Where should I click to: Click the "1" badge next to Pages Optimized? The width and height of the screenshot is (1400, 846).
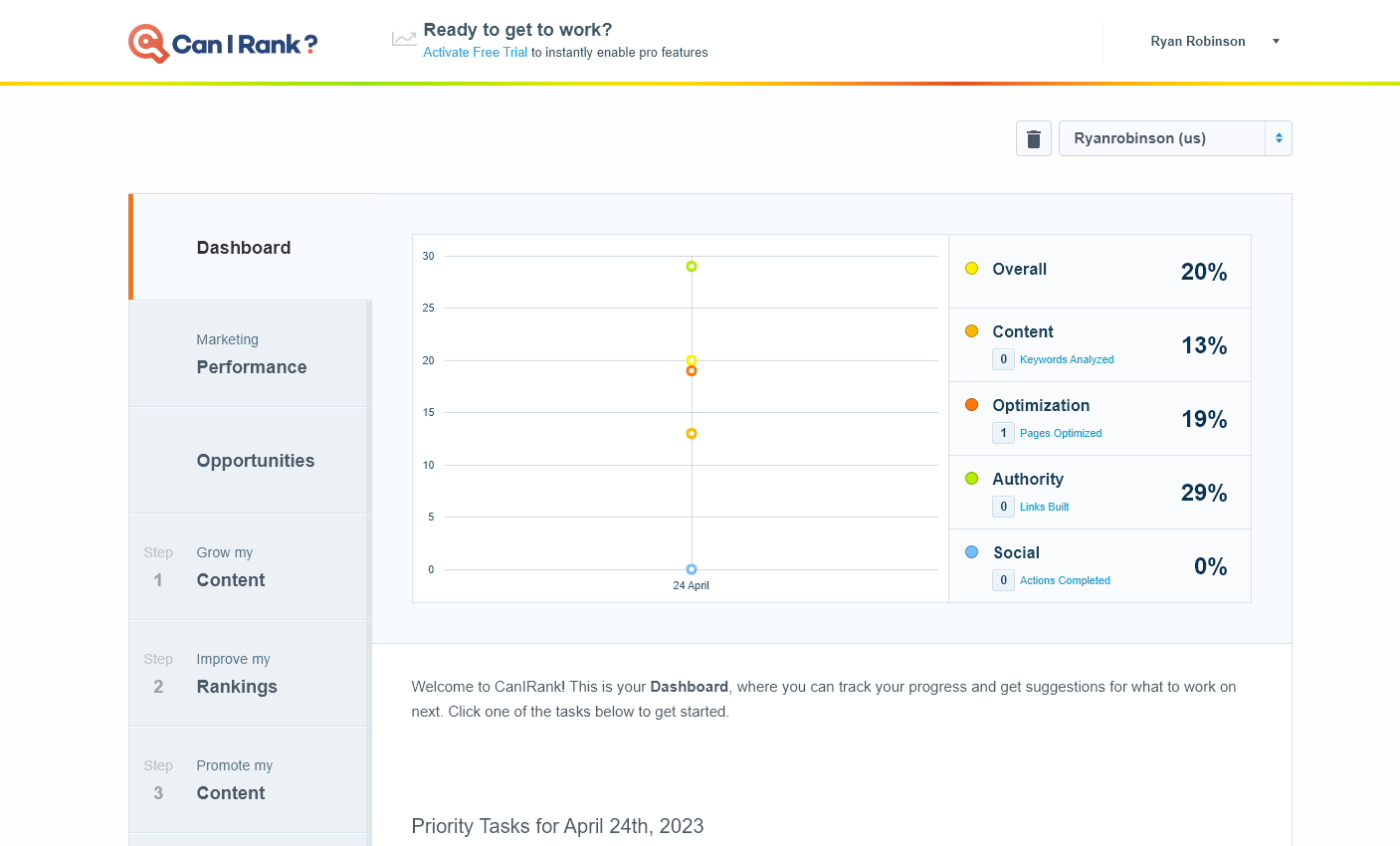point(1003,432)
